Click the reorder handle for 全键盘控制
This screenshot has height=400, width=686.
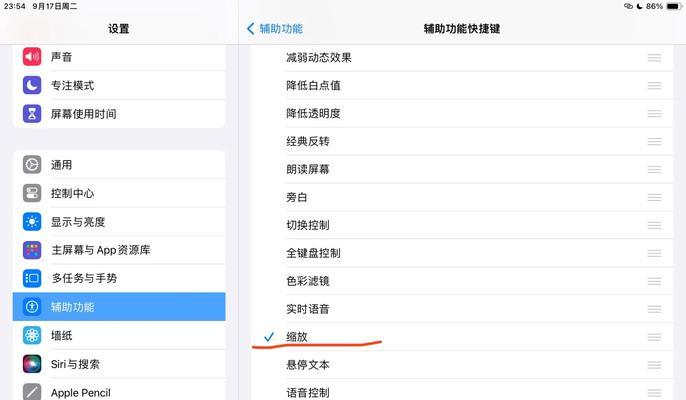(654, 253)
